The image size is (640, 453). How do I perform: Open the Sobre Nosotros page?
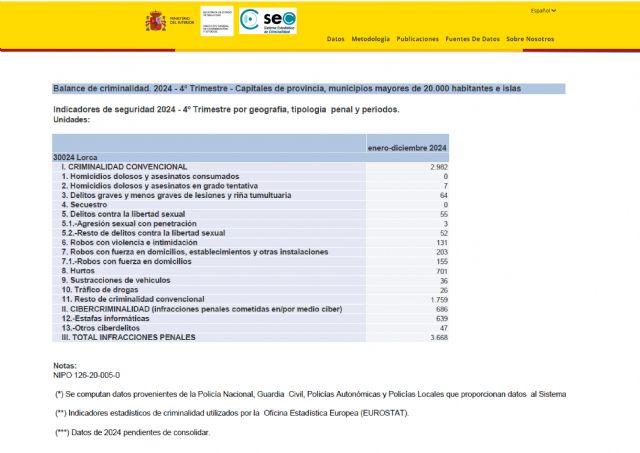[x=530, y=39]
